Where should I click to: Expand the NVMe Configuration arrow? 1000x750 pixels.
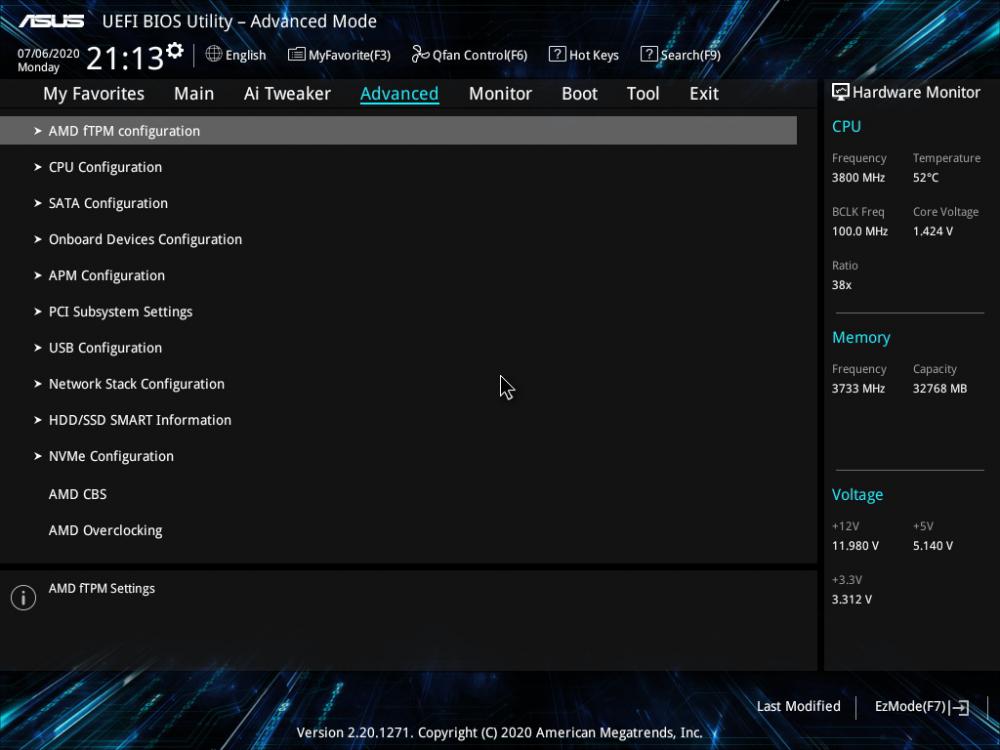(38, 456)
